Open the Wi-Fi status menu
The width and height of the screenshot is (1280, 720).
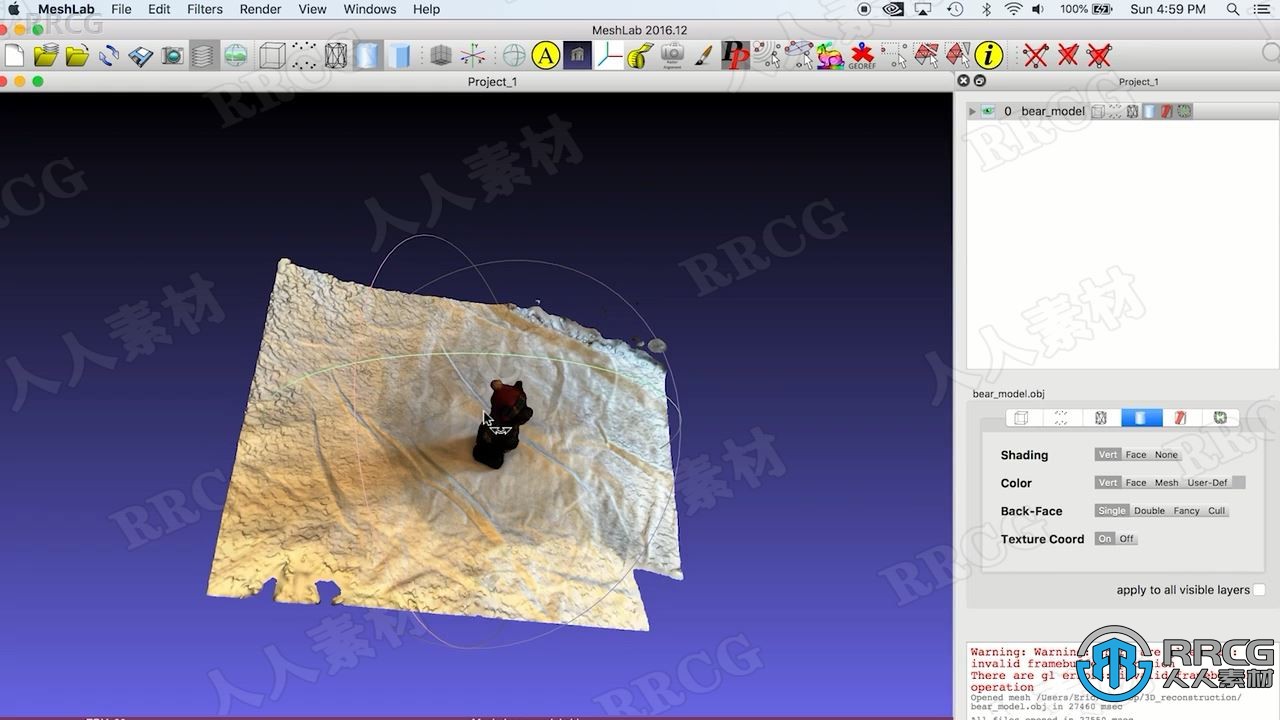click(x=1013, y=9)
